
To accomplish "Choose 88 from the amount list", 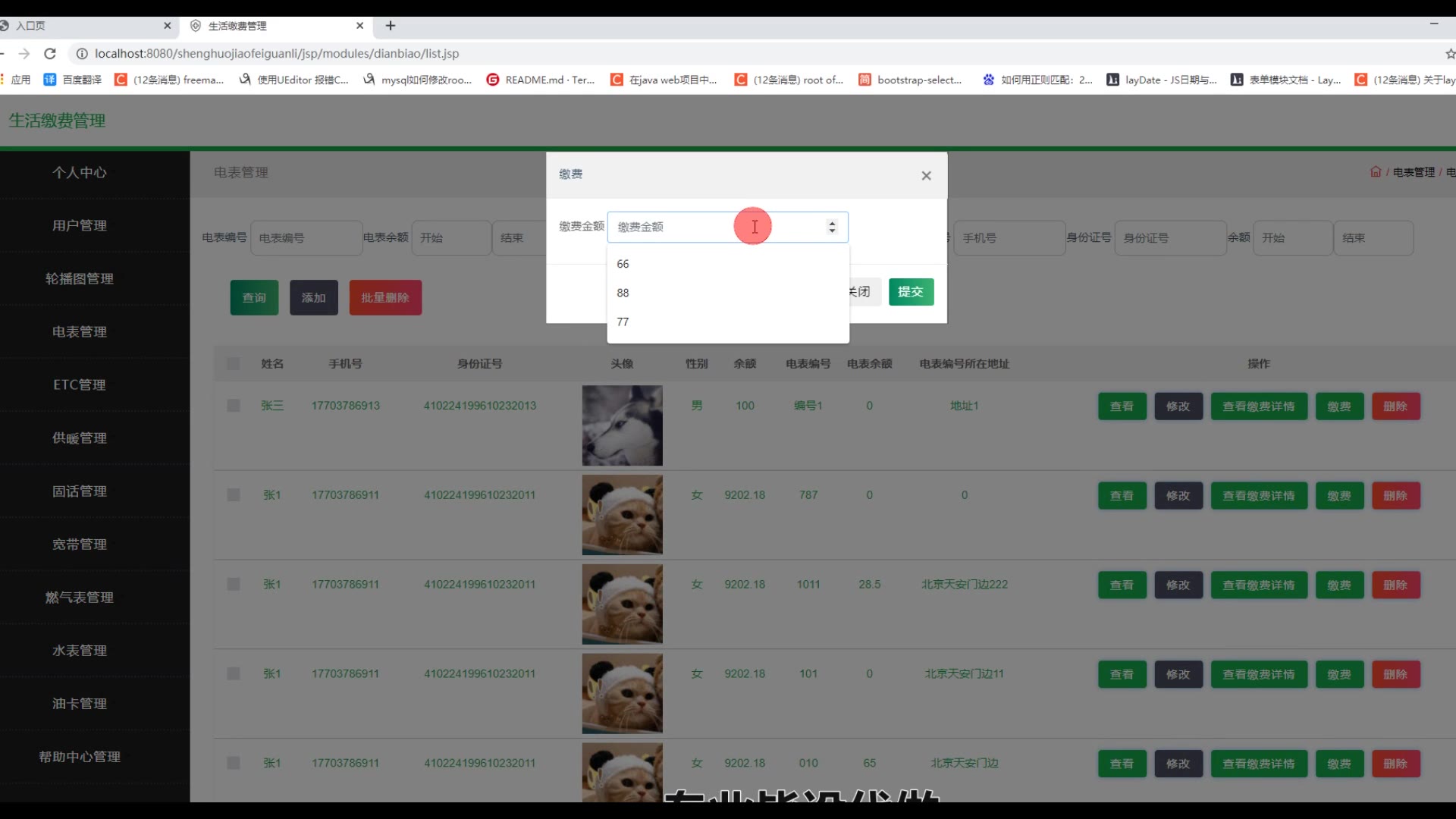I will pos(728,293).
